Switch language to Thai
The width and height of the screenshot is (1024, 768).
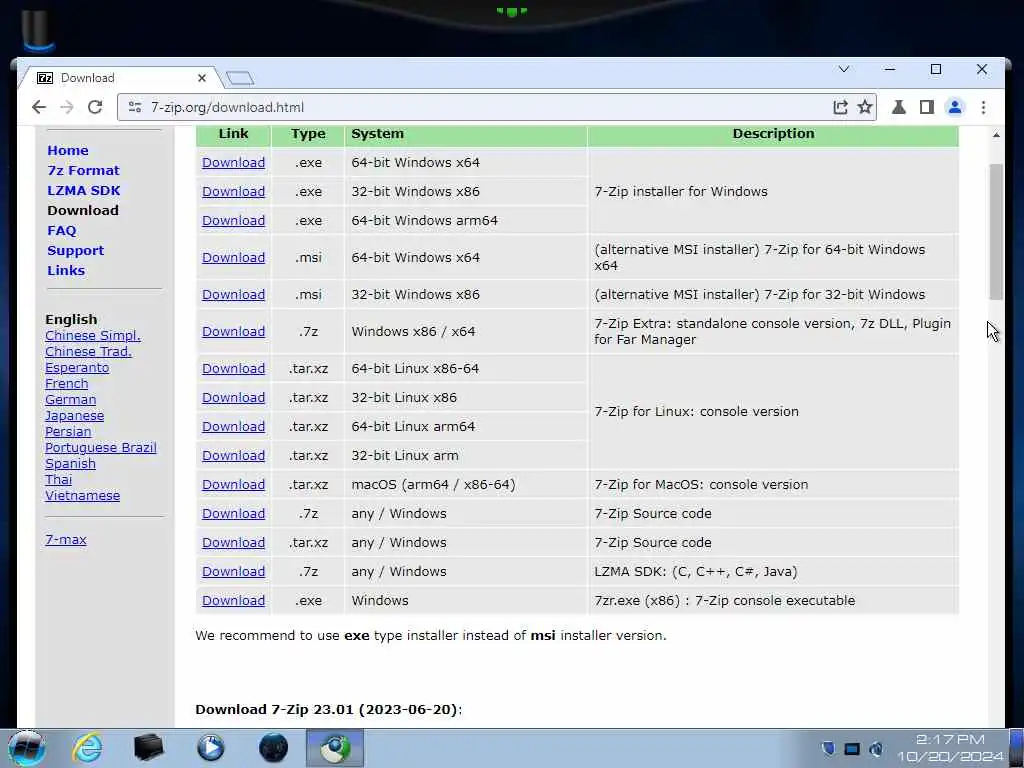pos(59,479)
